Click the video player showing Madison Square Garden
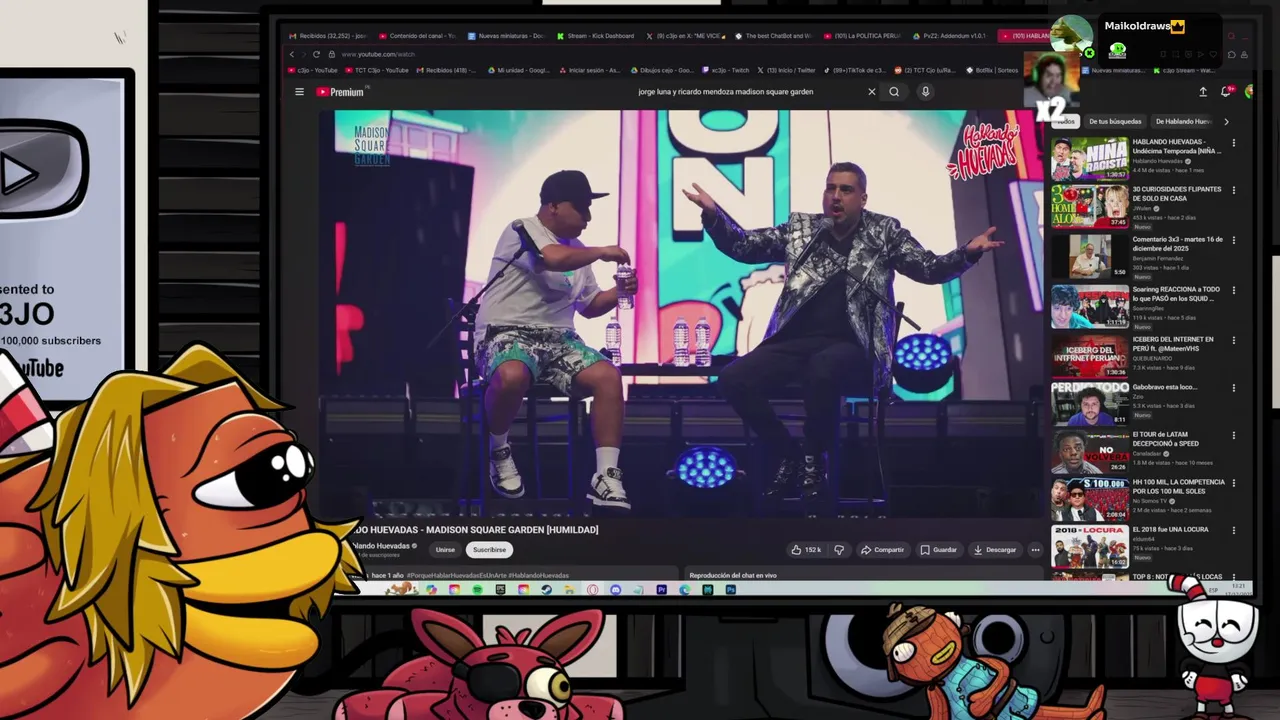The height and width of the screenshot is (720, 1280). (x=682, y=314)
